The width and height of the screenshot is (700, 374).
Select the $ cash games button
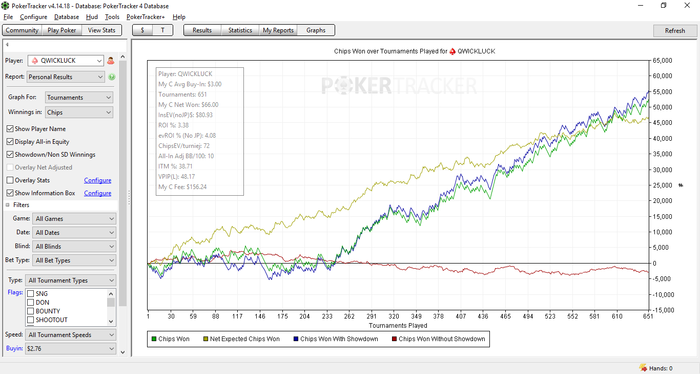coord(142,30)
